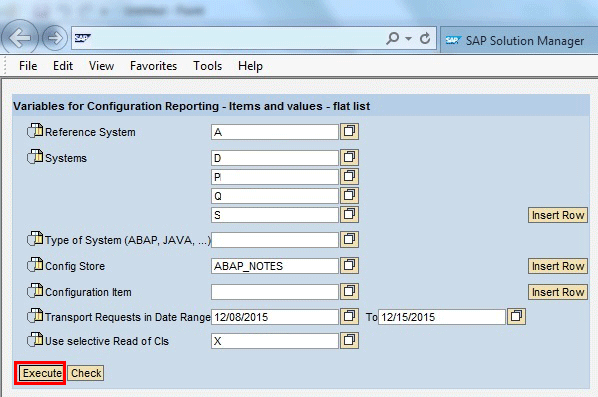Screen dimensions: 598x397
Task: Click the browser Back arrow button
Action: pos(19,38)
